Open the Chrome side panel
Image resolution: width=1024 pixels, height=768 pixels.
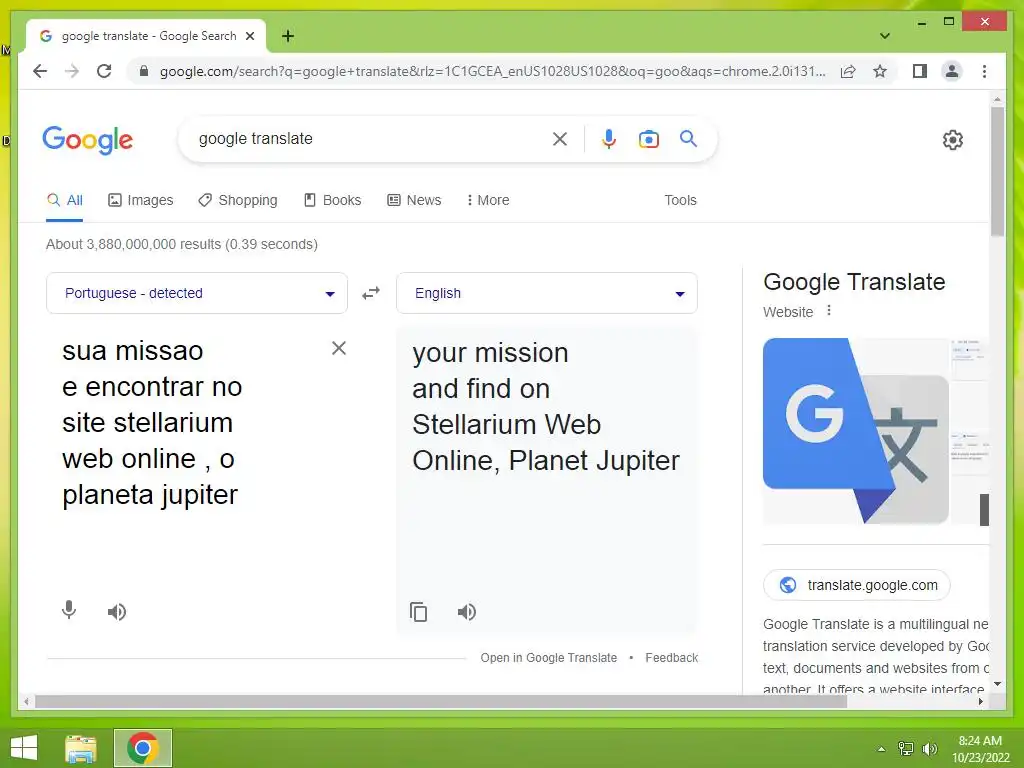tap(920, 71)
